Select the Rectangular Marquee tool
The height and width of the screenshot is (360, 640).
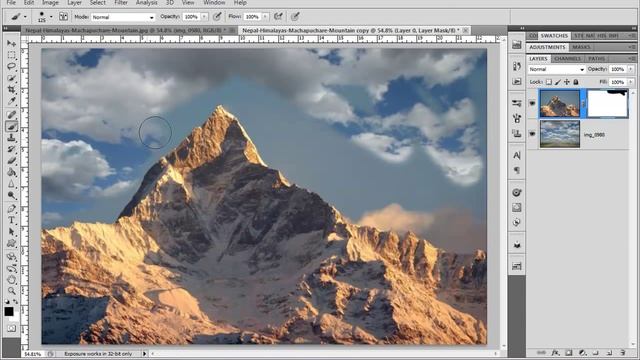[x=11, y=55]
